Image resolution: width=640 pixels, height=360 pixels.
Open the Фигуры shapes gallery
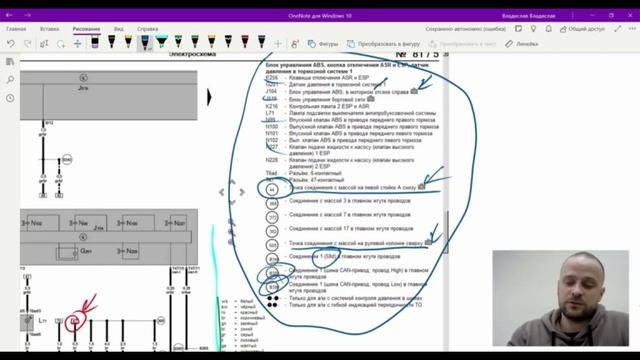(323, 44)
